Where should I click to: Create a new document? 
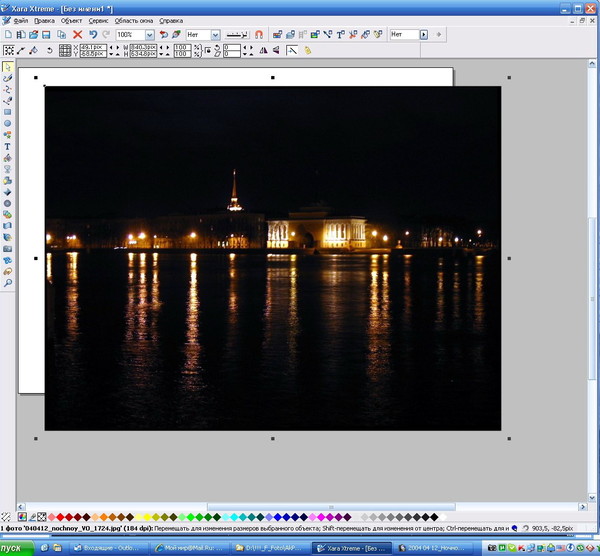(8, 35)
